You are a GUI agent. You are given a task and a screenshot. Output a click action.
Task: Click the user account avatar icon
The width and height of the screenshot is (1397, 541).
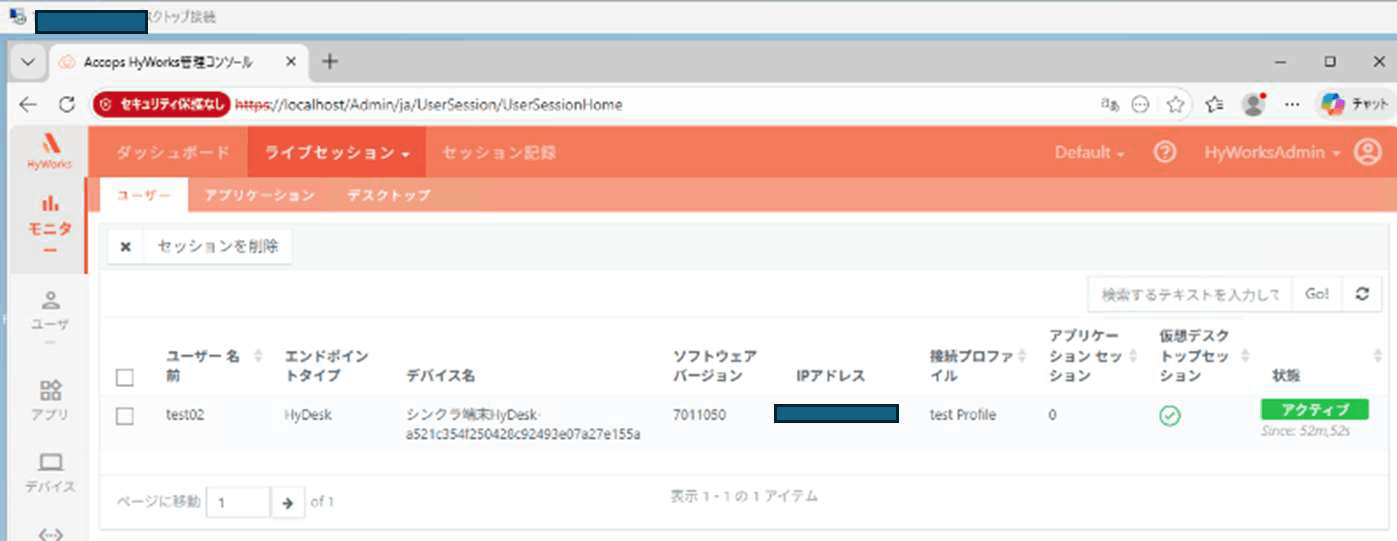[1367, 152]
